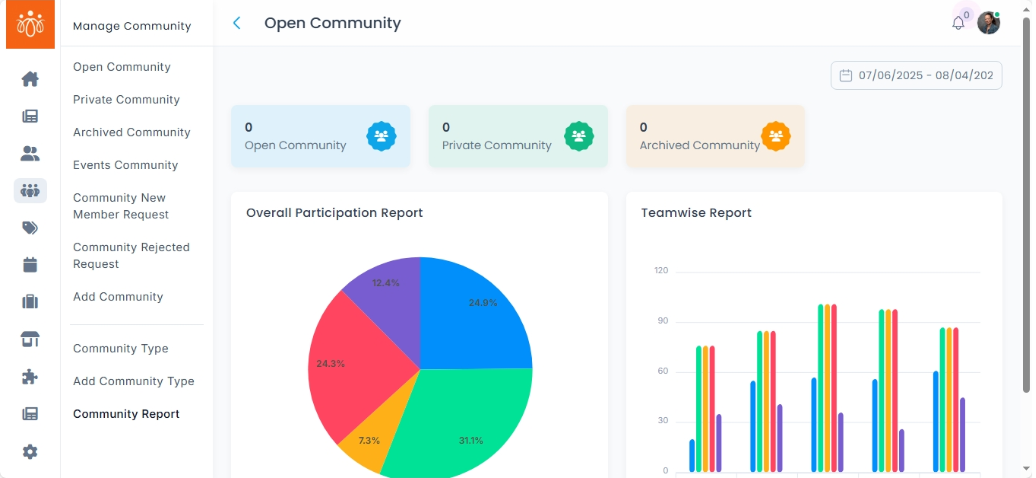This screenshot has width=1036, height=478.
Task: Open the users icon in sidebar
Action: coord(30,154)
